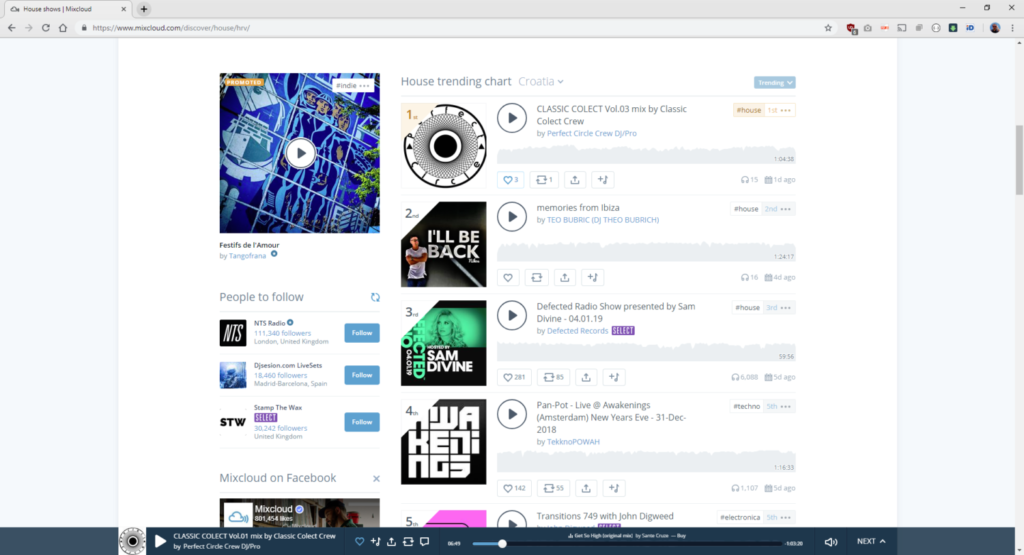Open Tangofrana profile link
1024x555 pixels.
248,256
